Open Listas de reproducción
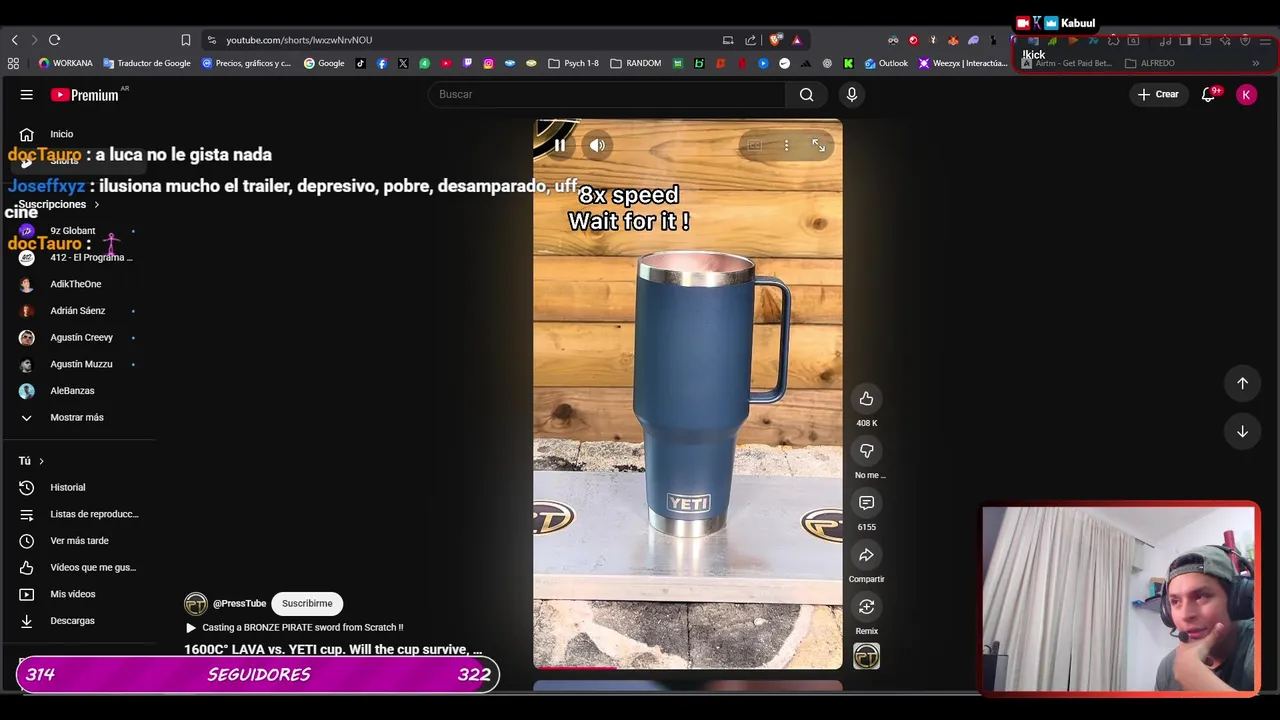1280x720 pixels. coord(94,514)
